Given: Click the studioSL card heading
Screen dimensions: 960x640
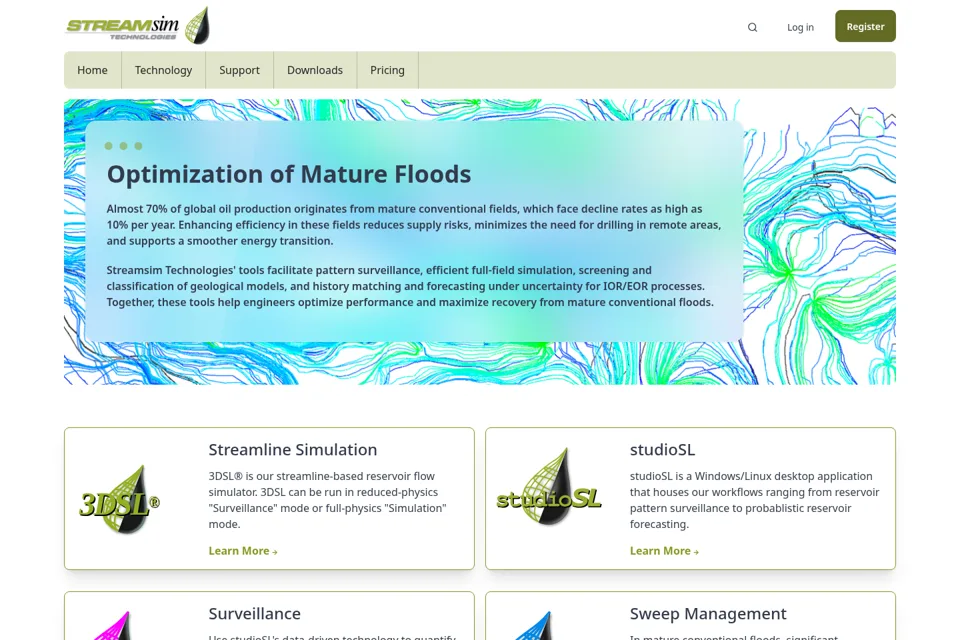Looking at the screenshot, I should click(662, 450).
